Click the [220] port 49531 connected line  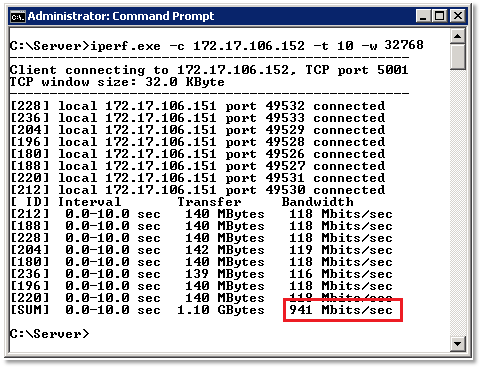pyautogui.click(x=198, y=178)
